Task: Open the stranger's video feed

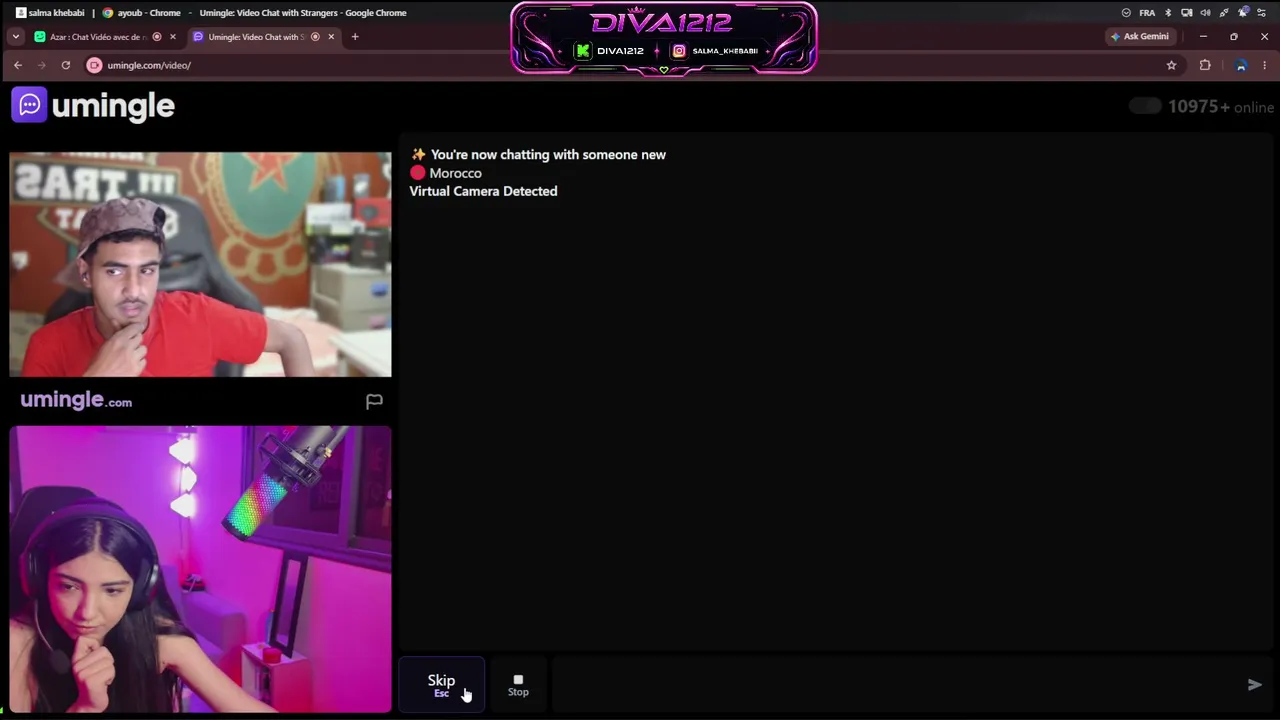Action: [200, 264]
